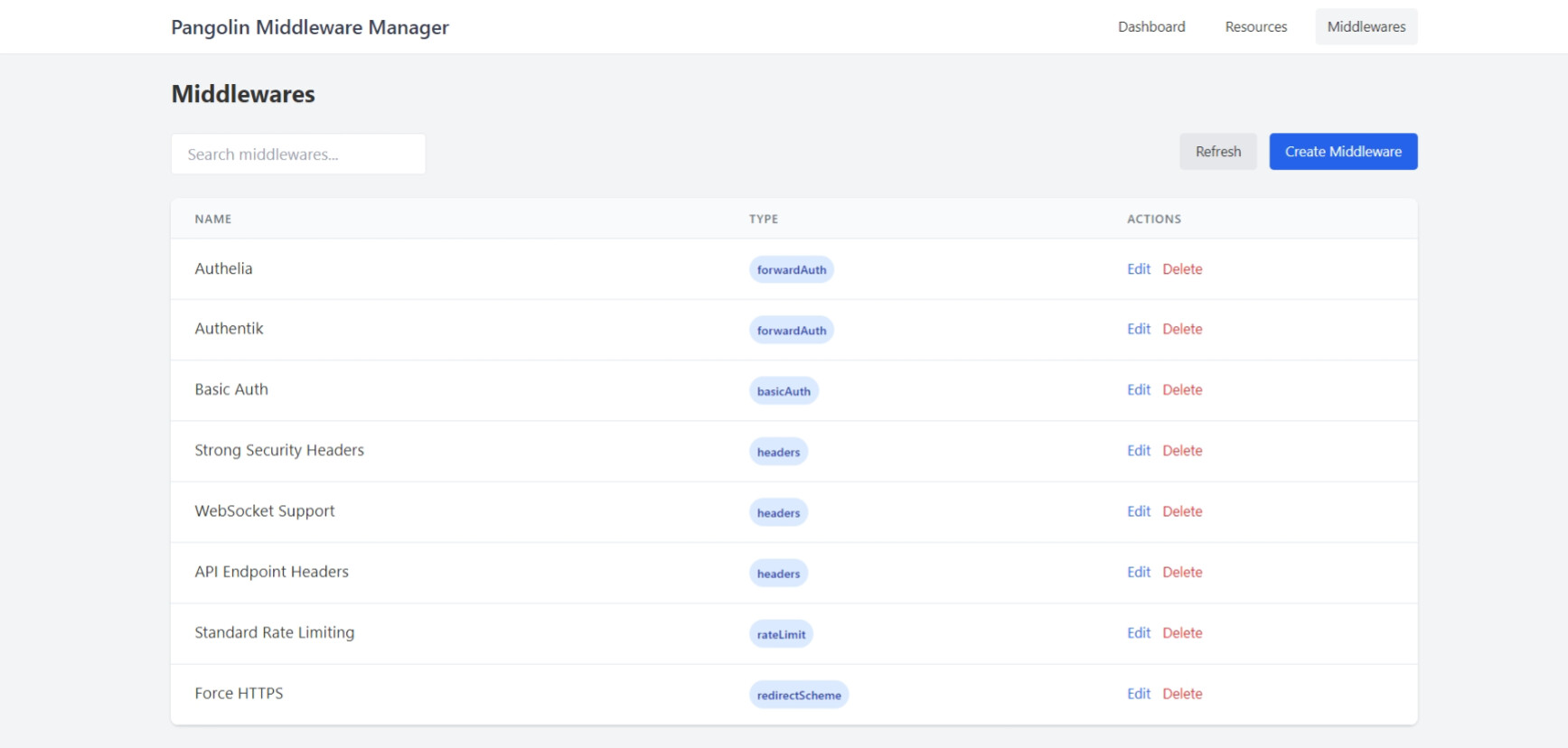This screenshot has height=748, width=1568.
Task: Click forwardAuth badge in Authentik row
Action: pyautogui.click(x=792, y=331)
